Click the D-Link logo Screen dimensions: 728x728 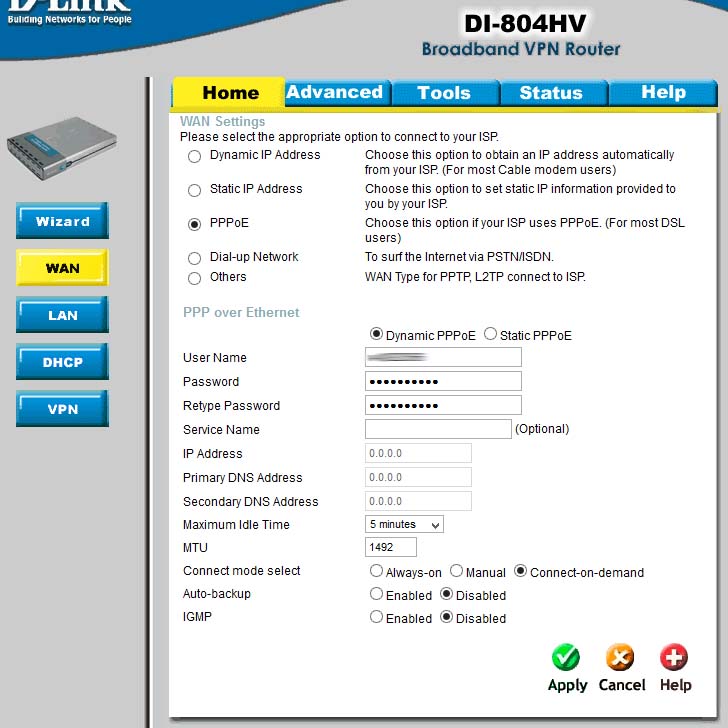(69, 12)
